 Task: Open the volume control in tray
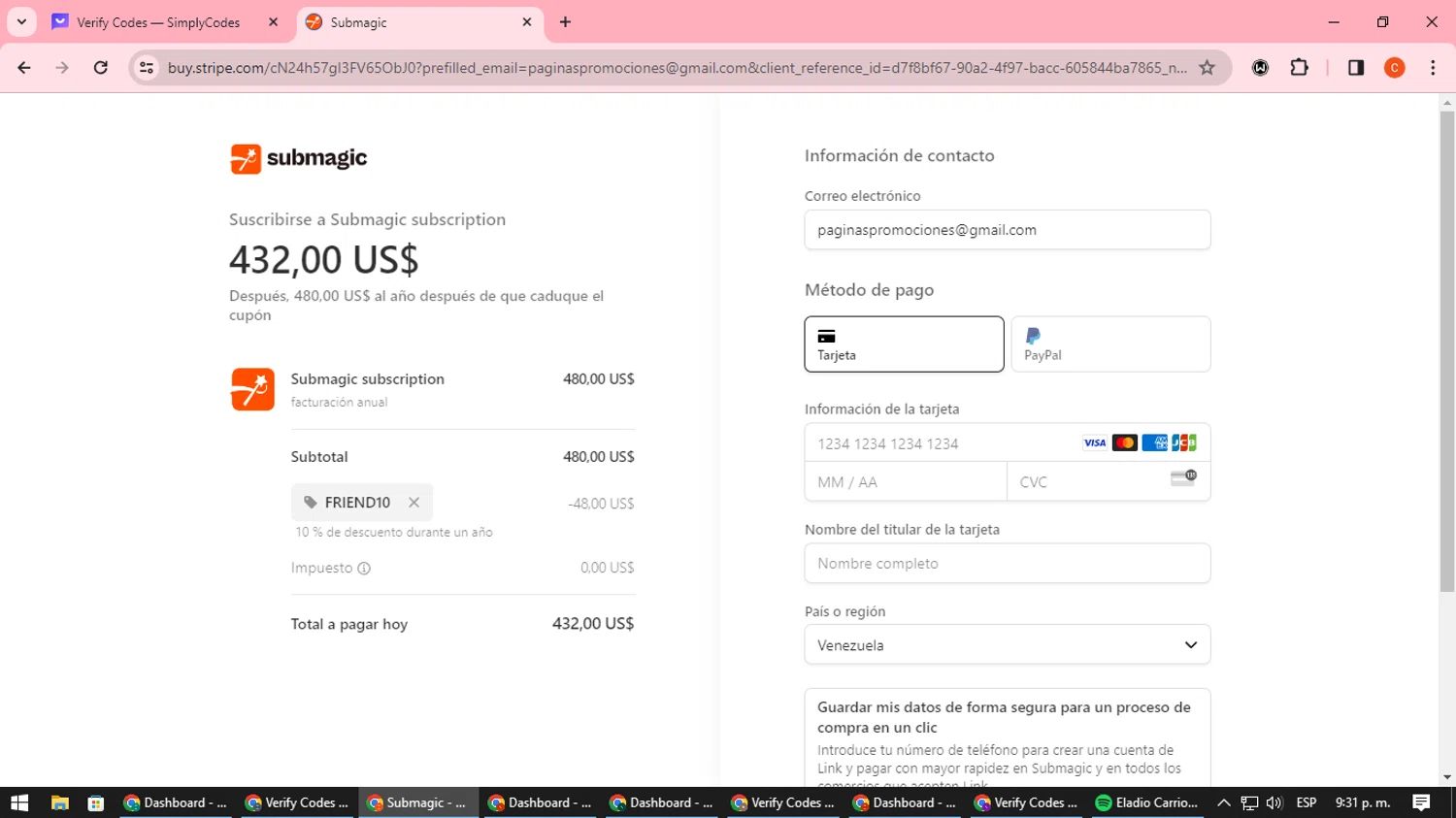tap(1274, 802)
